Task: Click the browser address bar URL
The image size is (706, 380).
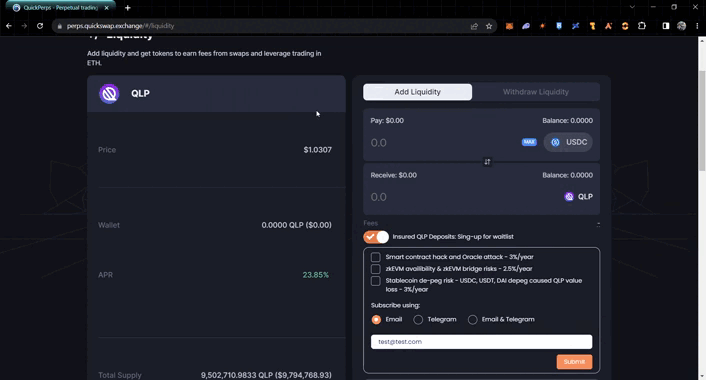Action: tap(120, 26)
